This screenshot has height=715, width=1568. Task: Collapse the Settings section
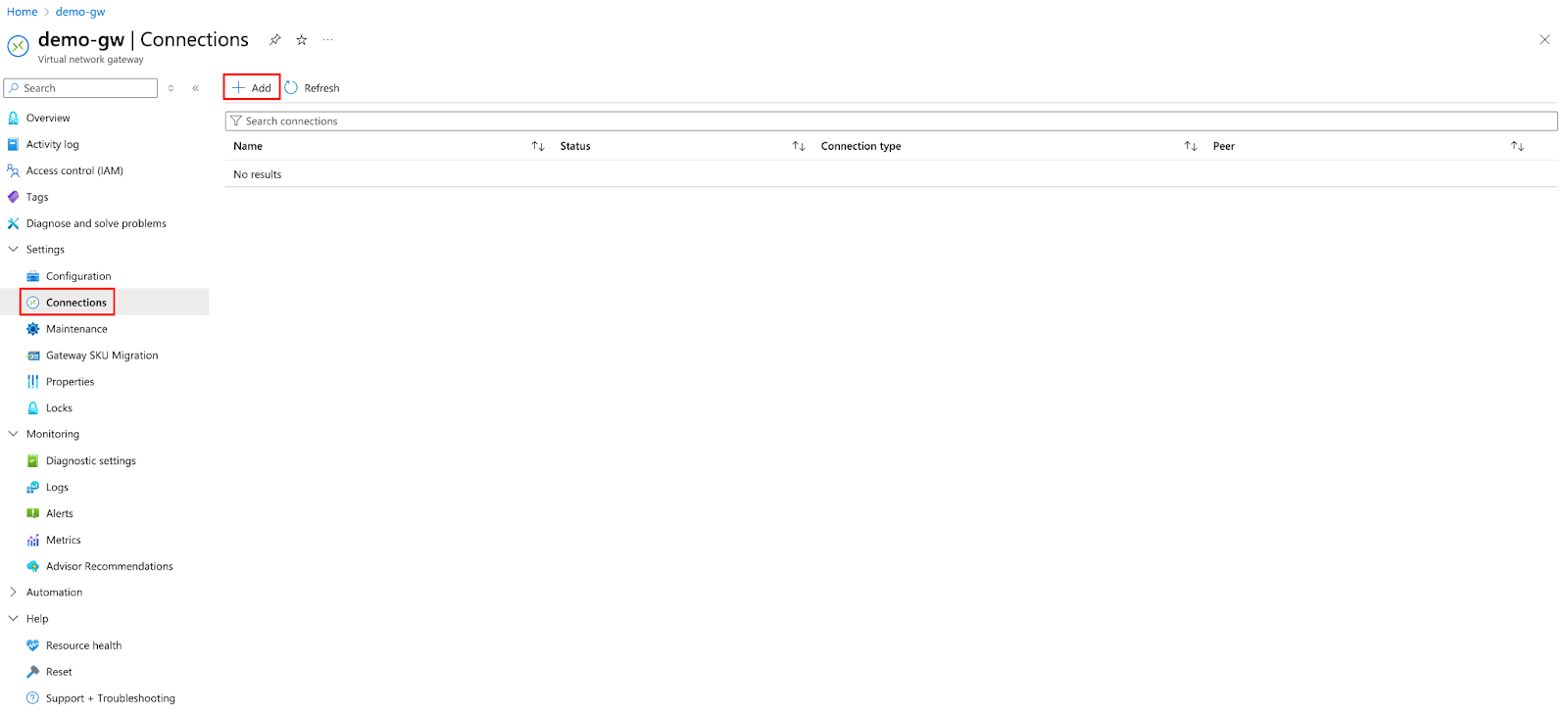13,250
